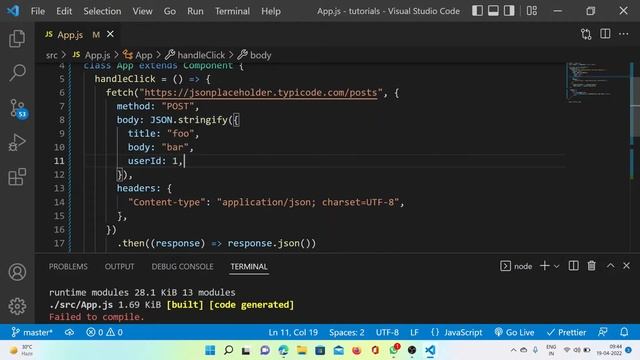Open changes compare icon in editor toolbar
640x360 pixels.
tap(586, 34)
